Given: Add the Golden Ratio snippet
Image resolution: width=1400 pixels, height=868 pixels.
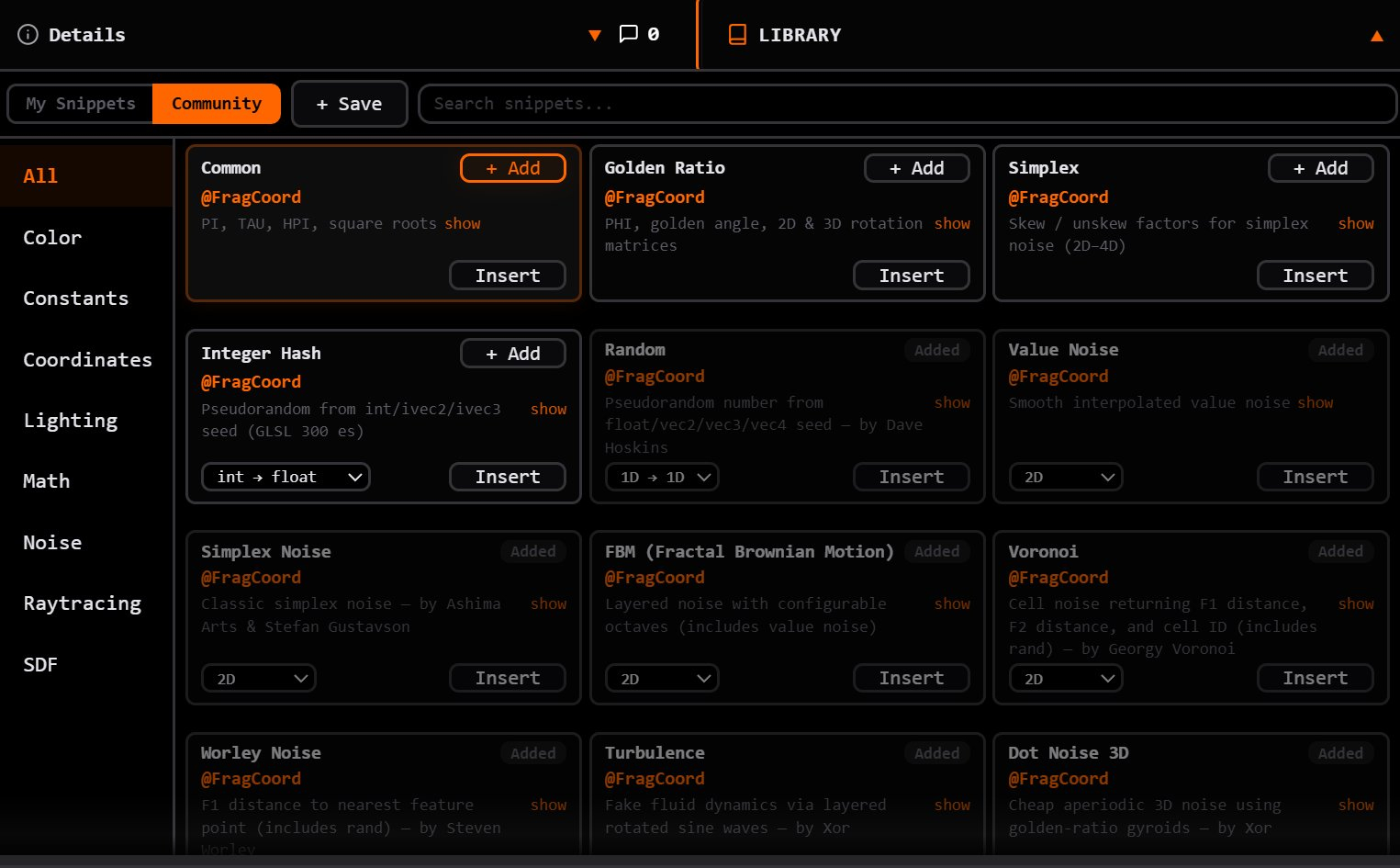Looking at the screenshot, I should [916, 168].
